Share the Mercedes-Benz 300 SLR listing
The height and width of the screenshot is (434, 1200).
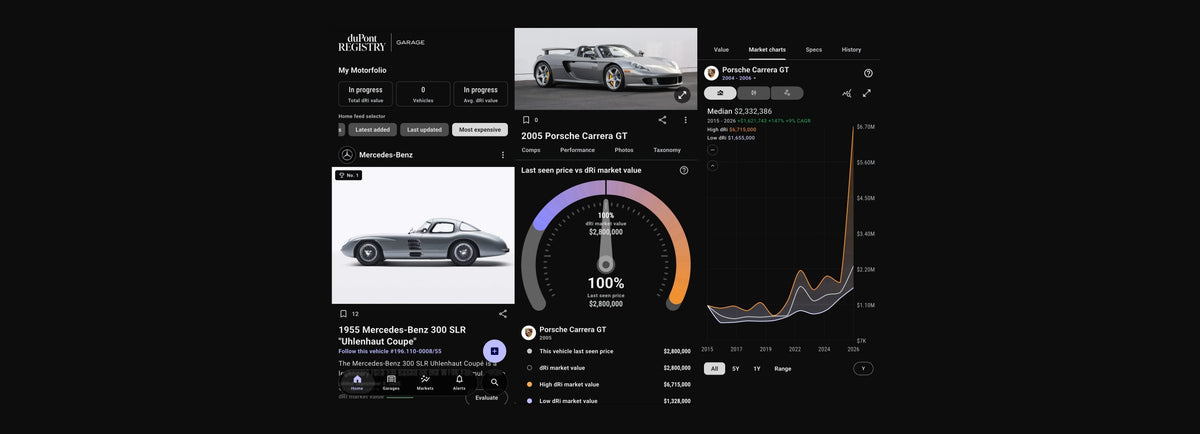tap(502, 313)
